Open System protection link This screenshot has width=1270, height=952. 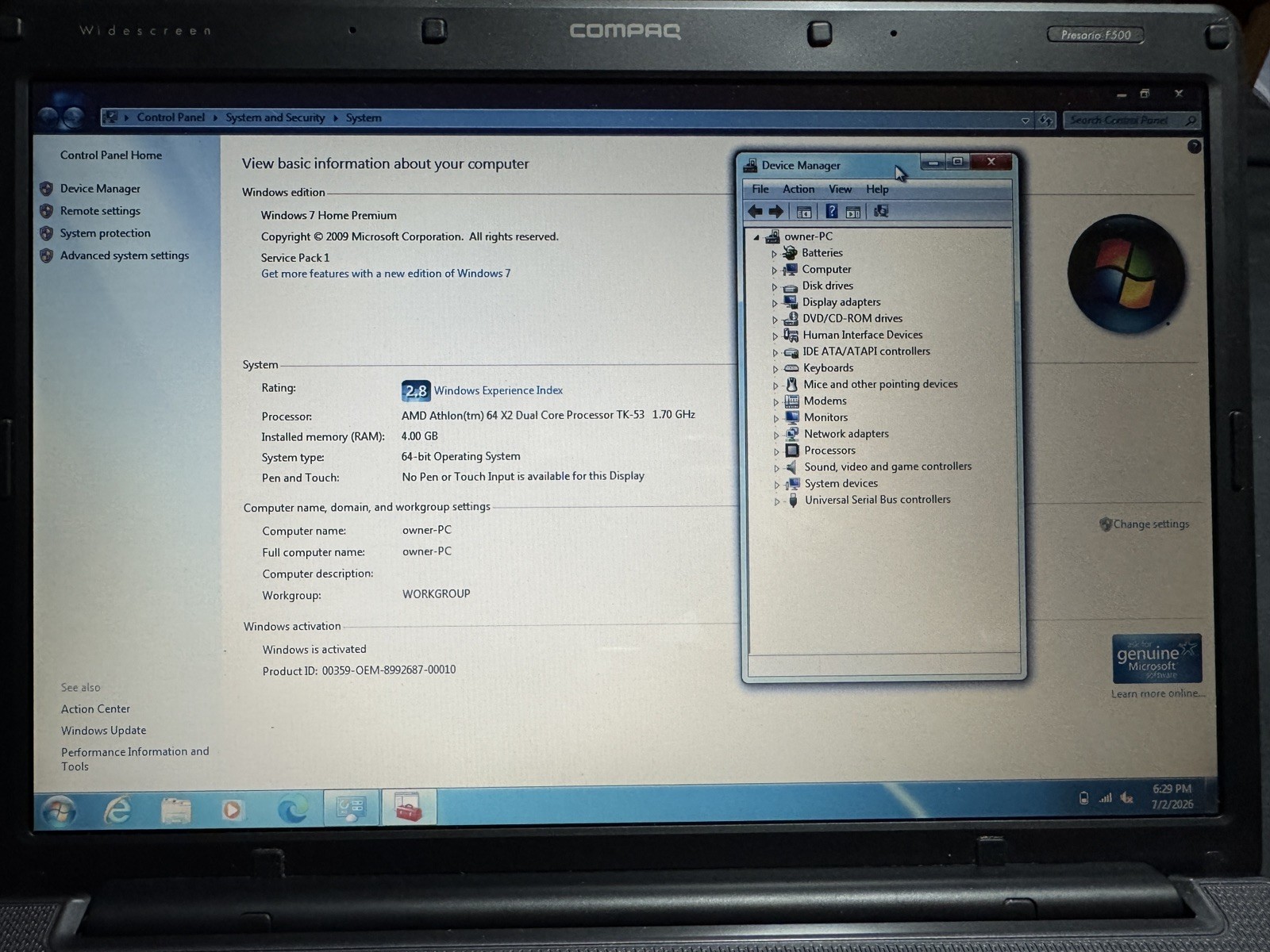coord(105,233)
